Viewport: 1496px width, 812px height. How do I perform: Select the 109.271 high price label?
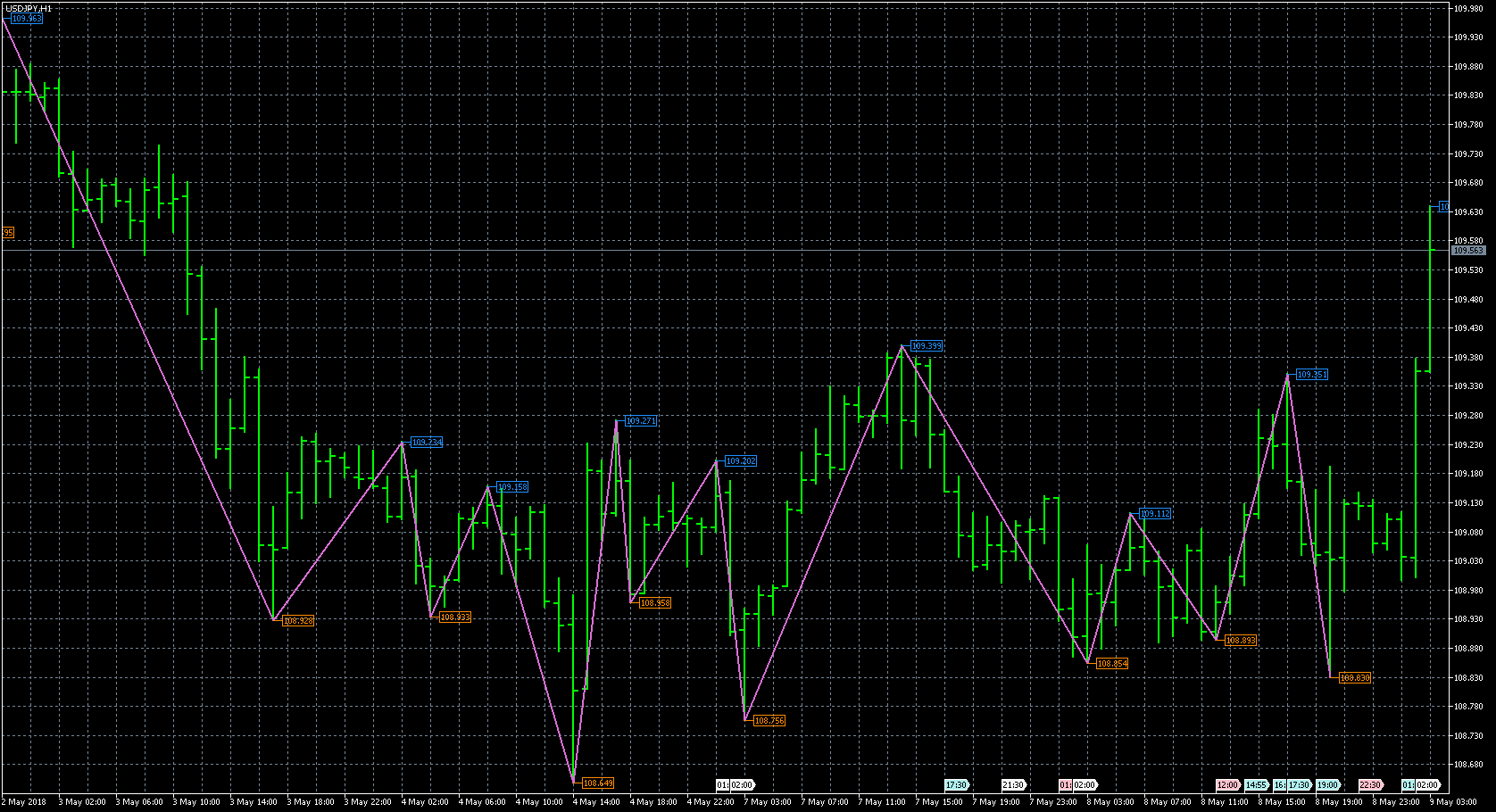640,421
